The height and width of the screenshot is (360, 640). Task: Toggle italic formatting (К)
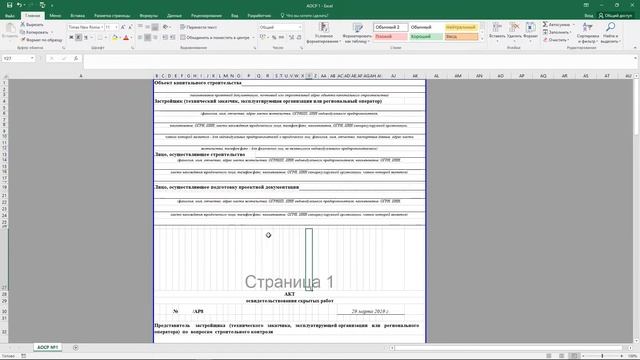(x=78, y=37)
